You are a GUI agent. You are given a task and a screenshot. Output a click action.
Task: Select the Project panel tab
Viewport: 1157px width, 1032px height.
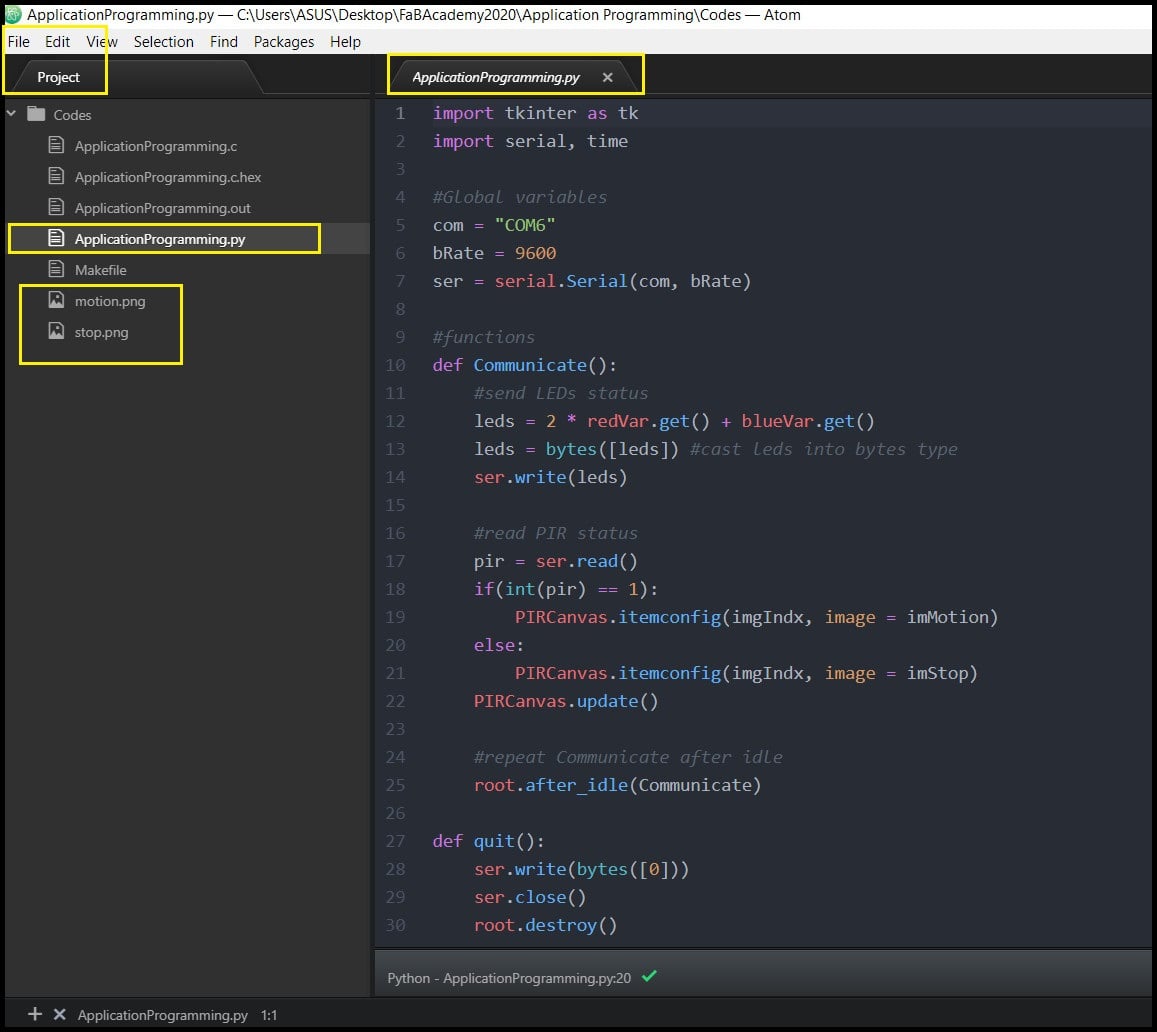coord(58,77)
